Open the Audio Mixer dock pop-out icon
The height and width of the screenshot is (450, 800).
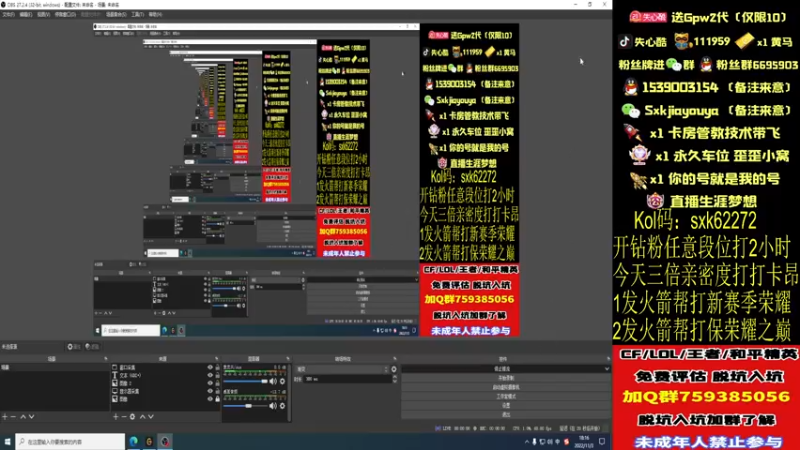coord(288,359)
